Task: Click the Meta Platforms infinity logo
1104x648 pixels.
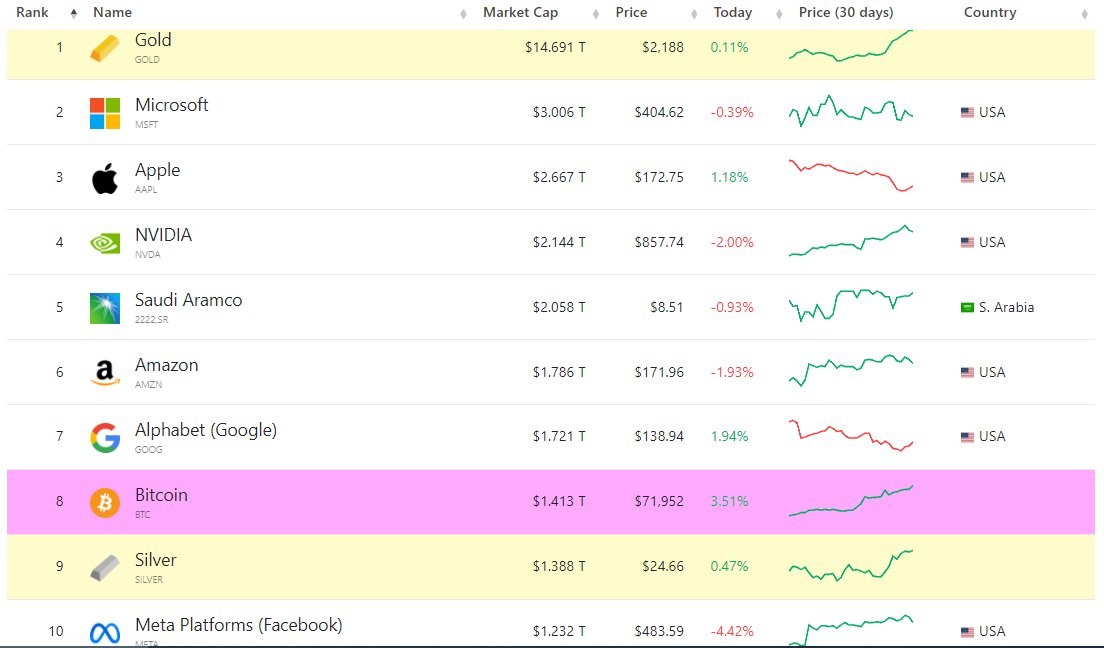Action: pyautogui.click(x=103, y=630)
